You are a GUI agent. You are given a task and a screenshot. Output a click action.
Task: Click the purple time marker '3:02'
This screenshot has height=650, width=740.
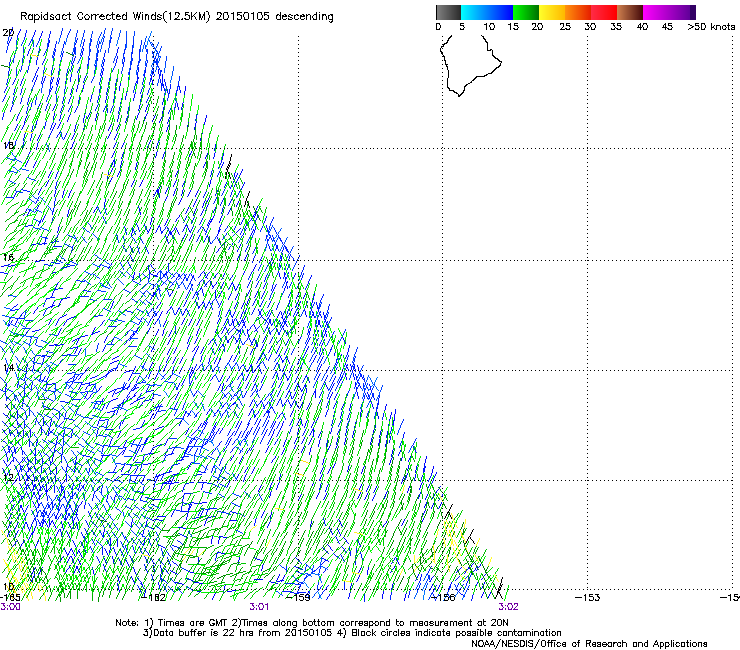pyautogui.click(x=508, y=607)
